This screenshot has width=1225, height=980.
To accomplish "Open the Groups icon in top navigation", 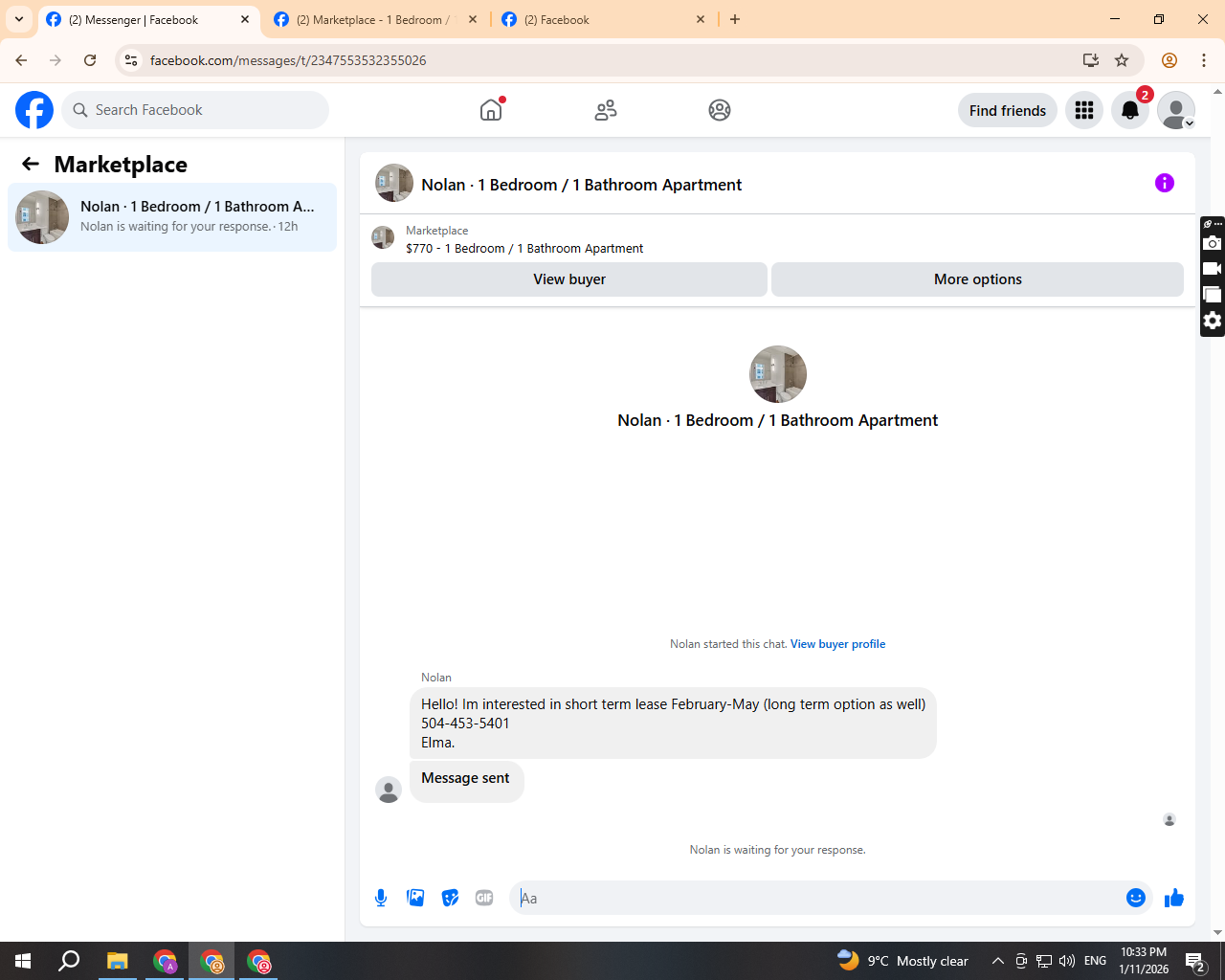I will pos(720,110).
